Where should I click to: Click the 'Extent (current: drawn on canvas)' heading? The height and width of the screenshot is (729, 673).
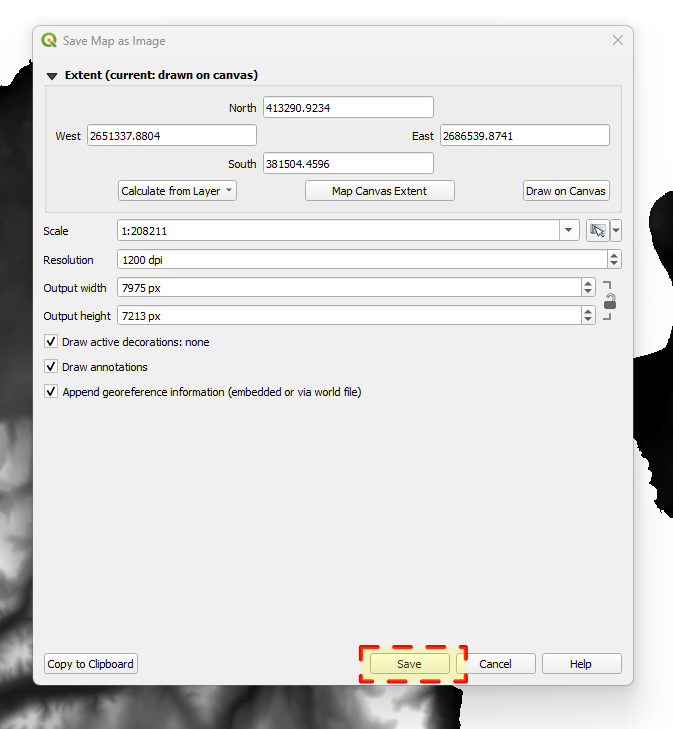161,75
